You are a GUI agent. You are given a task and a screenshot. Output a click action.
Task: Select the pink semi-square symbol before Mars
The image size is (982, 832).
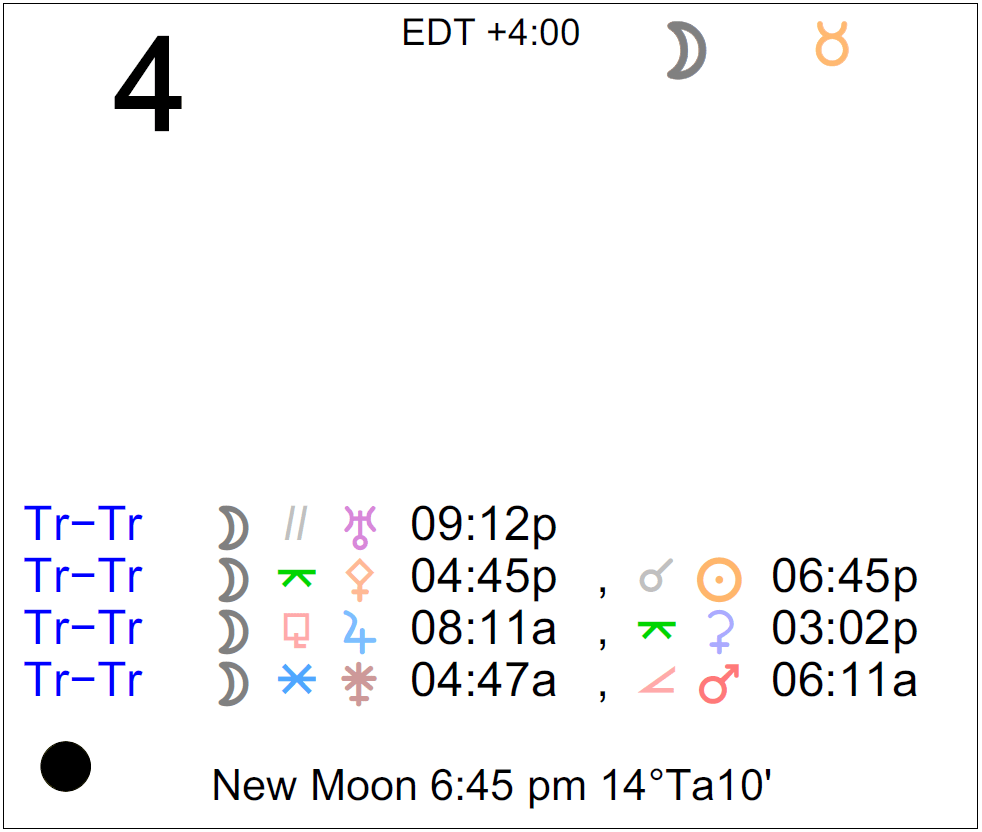pos(656,682)
